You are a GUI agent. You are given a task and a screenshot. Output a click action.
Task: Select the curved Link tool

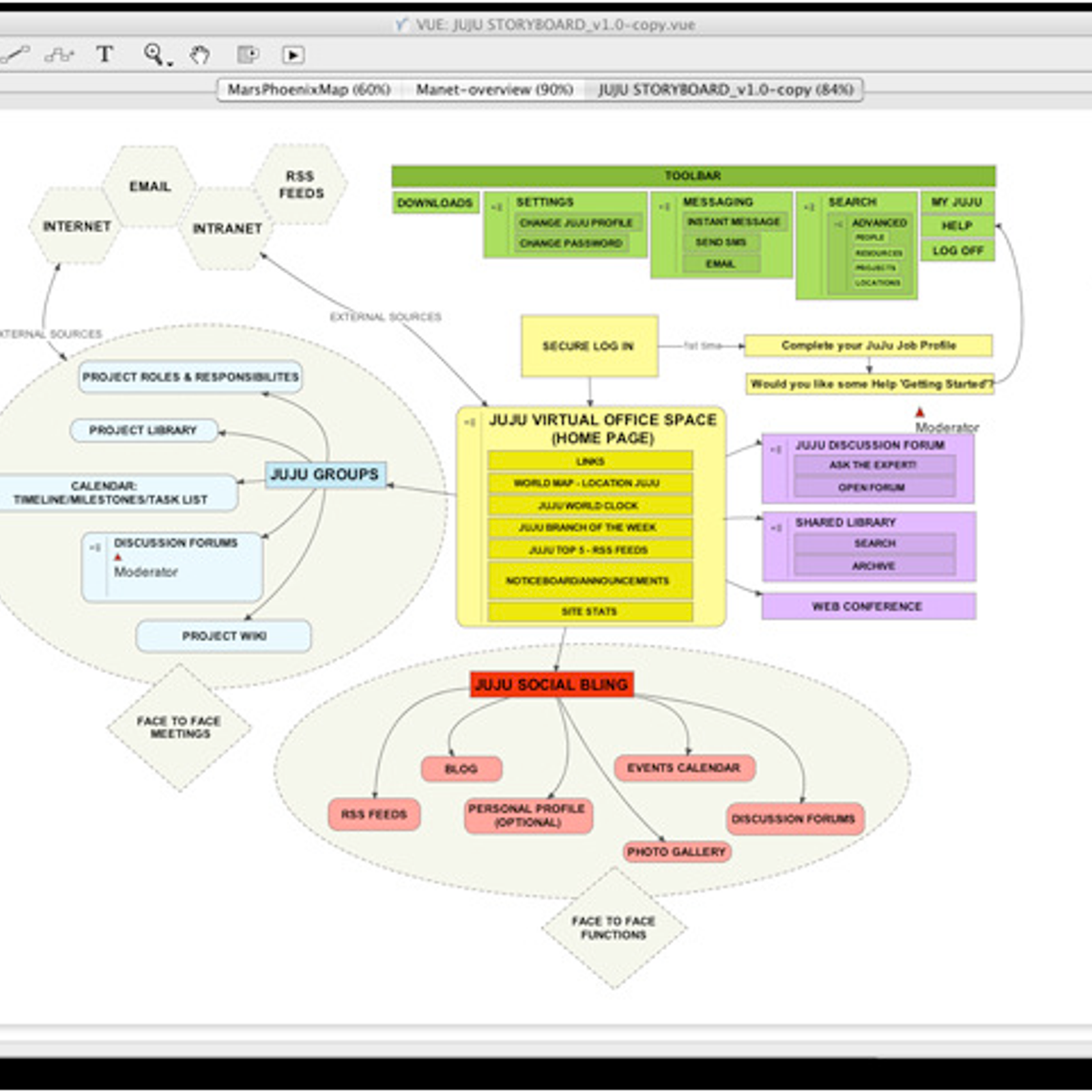[59, 55]
